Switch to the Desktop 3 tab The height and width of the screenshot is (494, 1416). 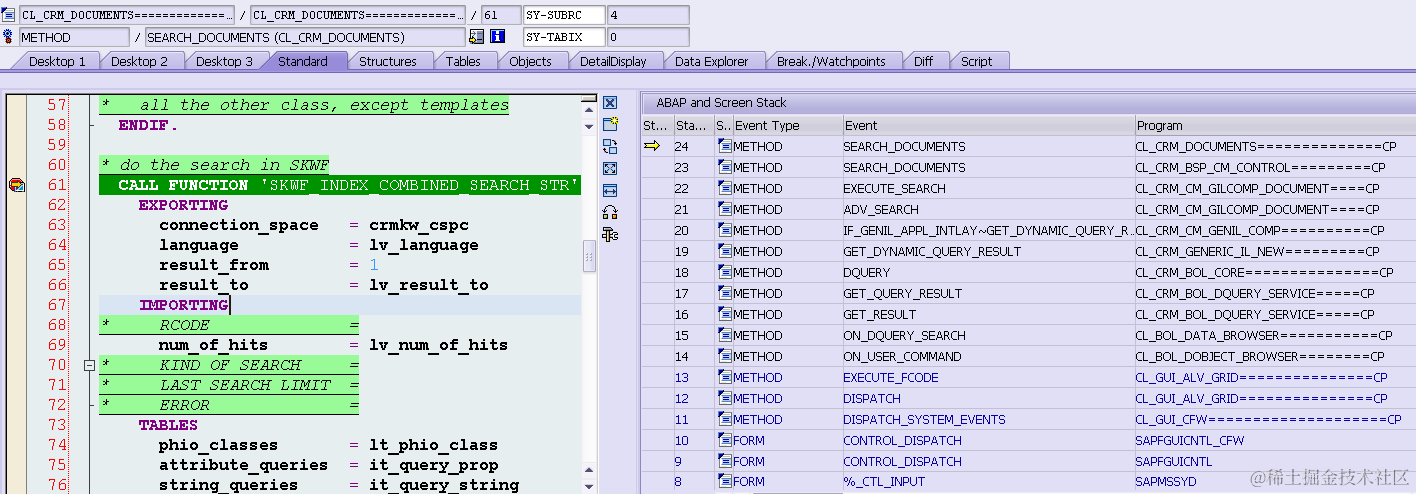[x=223, y=61]
